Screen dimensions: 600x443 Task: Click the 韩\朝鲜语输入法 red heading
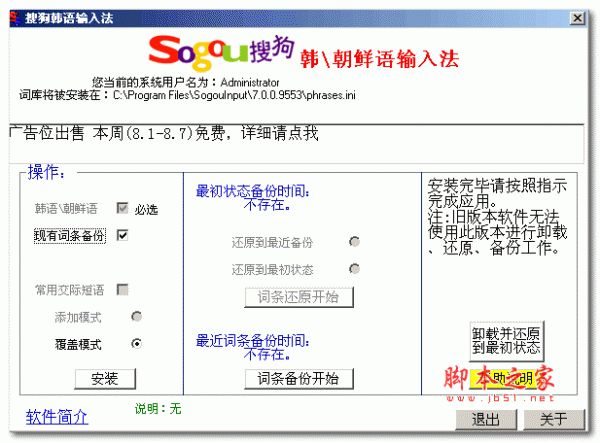coord(379,59)
